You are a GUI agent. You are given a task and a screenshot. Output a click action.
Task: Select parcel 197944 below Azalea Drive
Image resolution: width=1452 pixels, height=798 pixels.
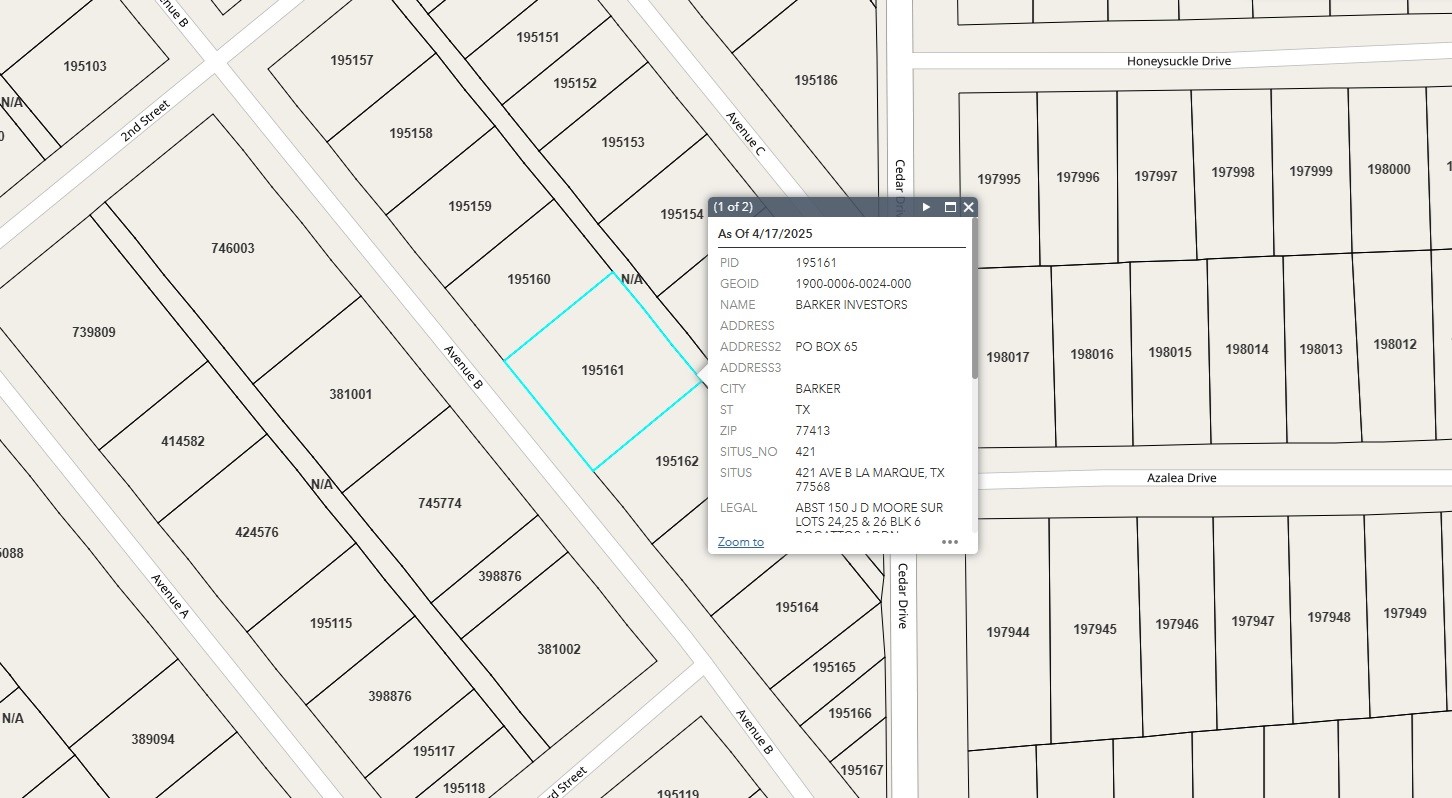(1007, 633)
